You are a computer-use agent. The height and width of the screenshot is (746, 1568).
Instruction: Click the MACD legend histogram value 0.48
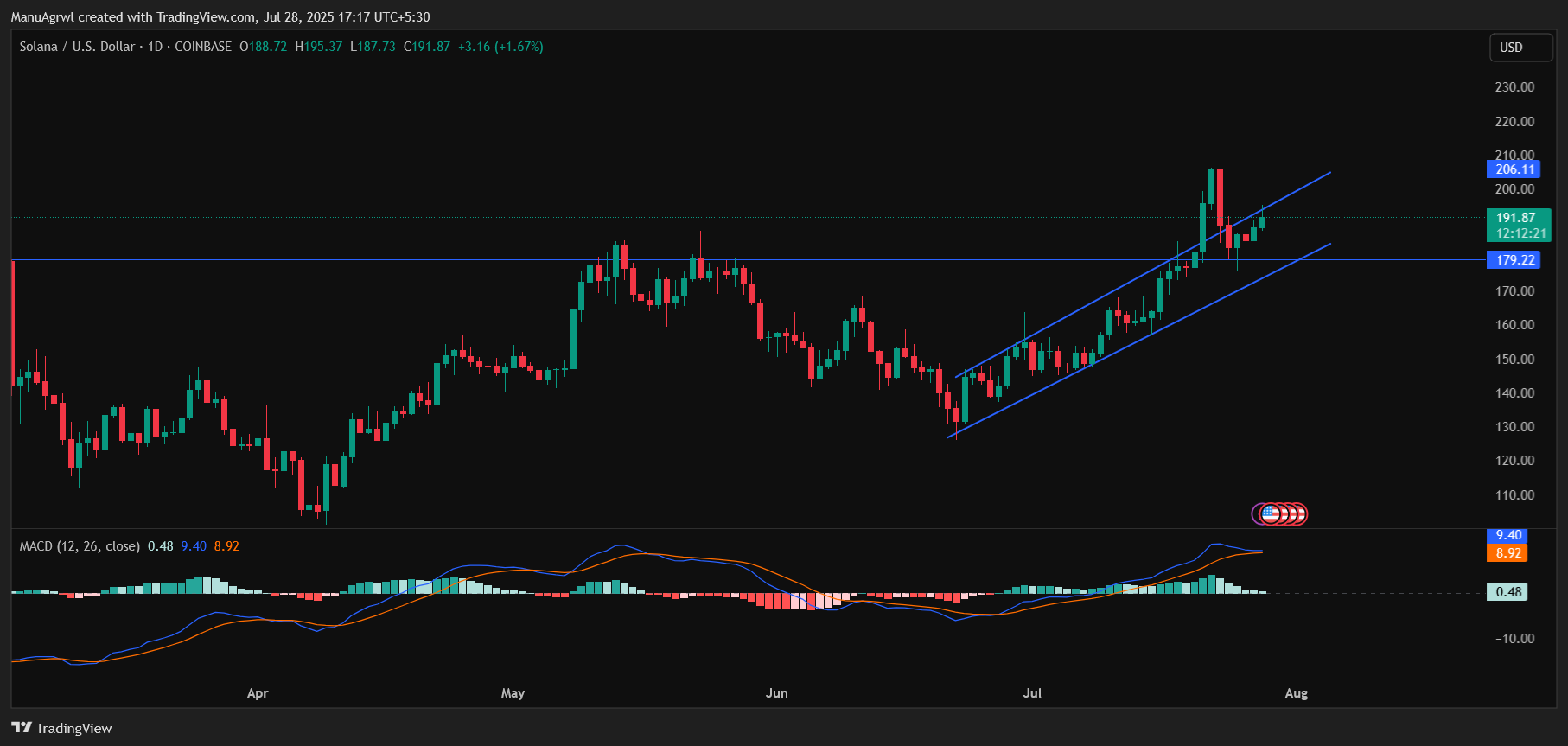click(x=160, y=546)
